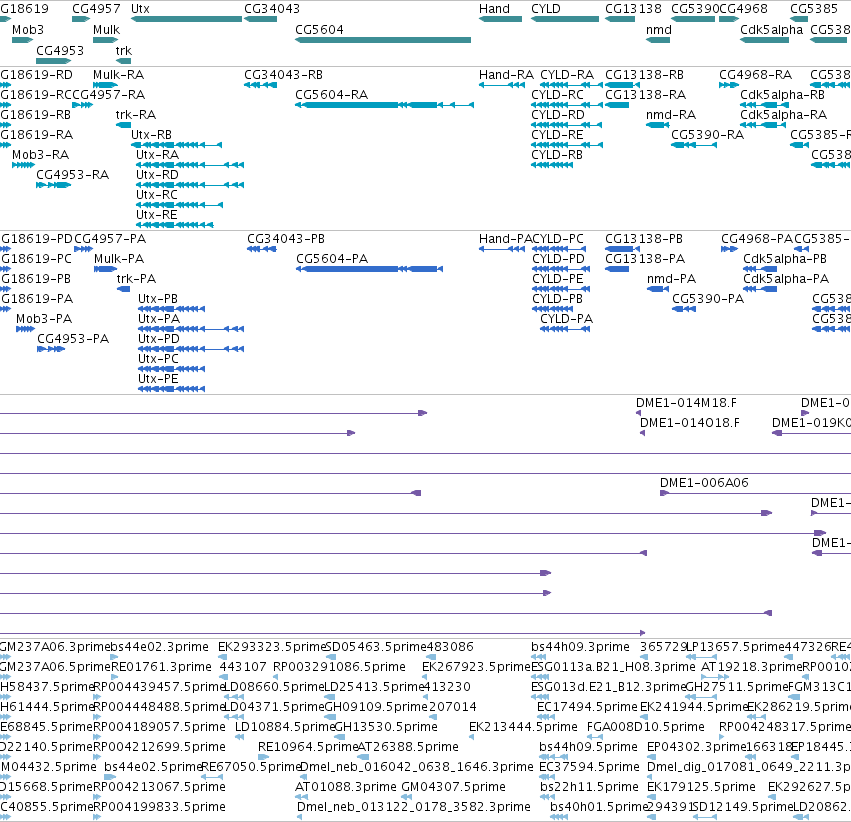This screenshot has height=822, width=851.
Task: Click protein Utx-PB
Action: (x=172, y=309)
